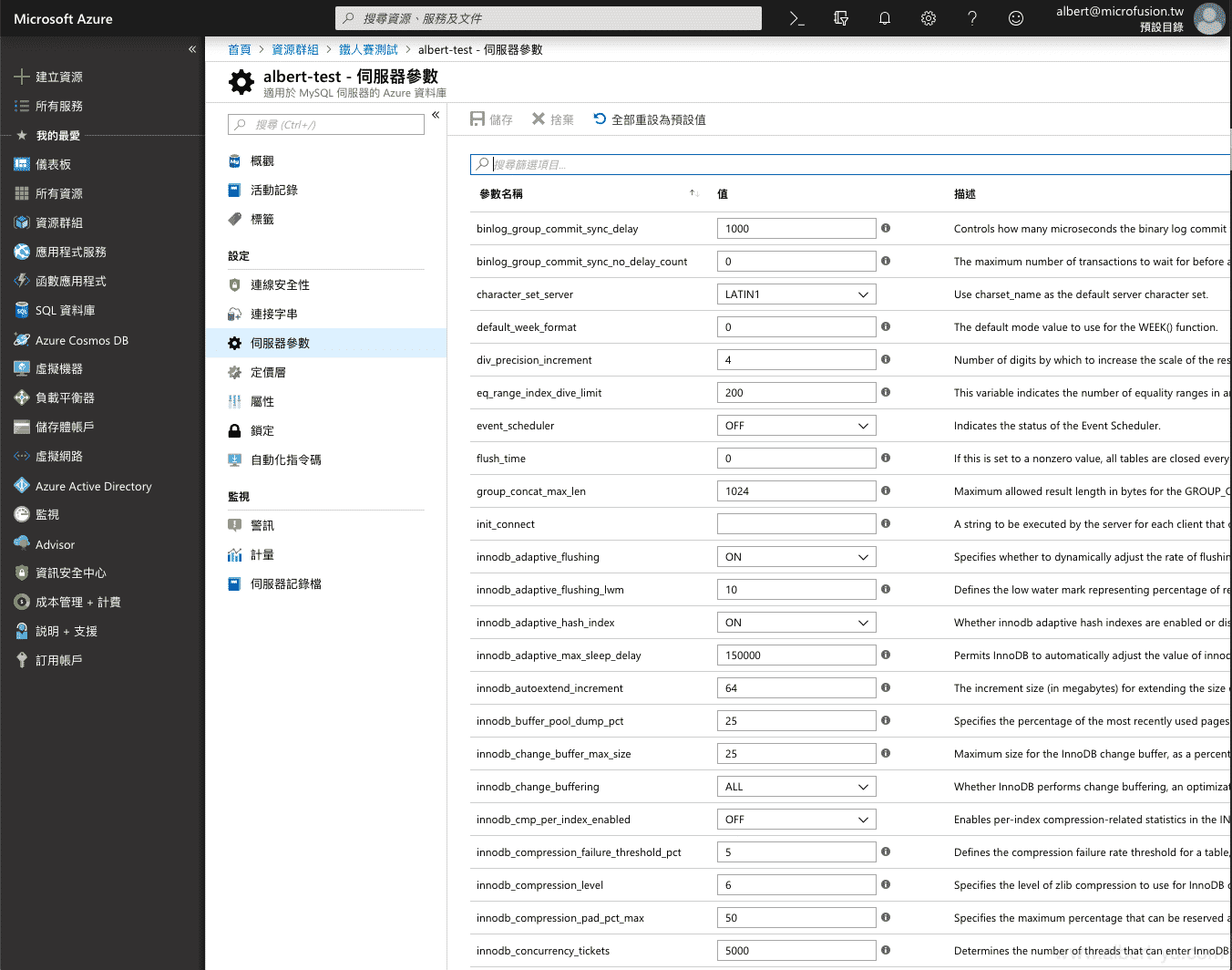The width and height of the screenshot is (1232, 970).
Task: Click the resource menu search field
Action: click(x=326, y=124)
